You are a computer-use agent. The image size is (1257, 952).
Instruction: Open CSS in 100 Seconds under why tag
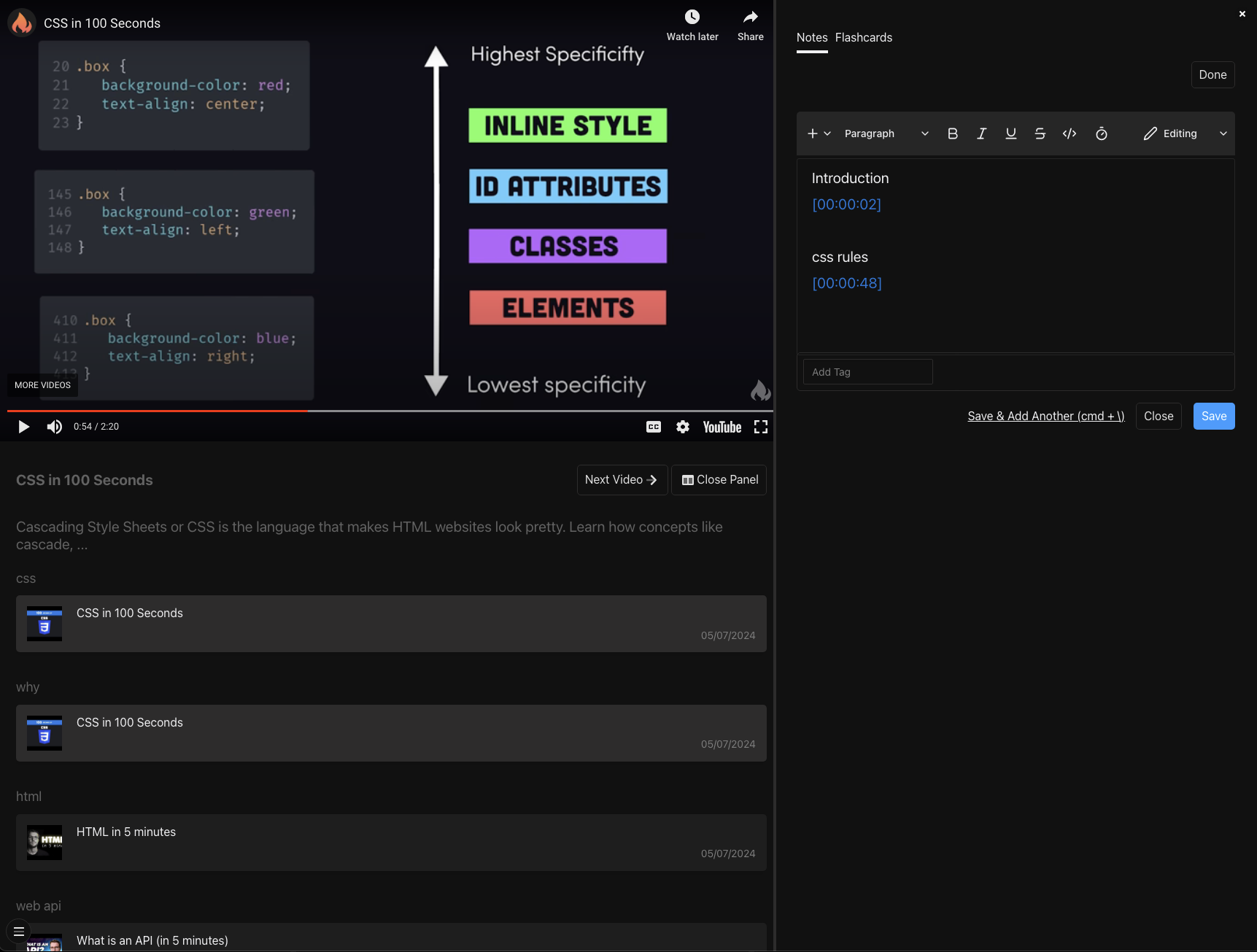tap(391, 733)
